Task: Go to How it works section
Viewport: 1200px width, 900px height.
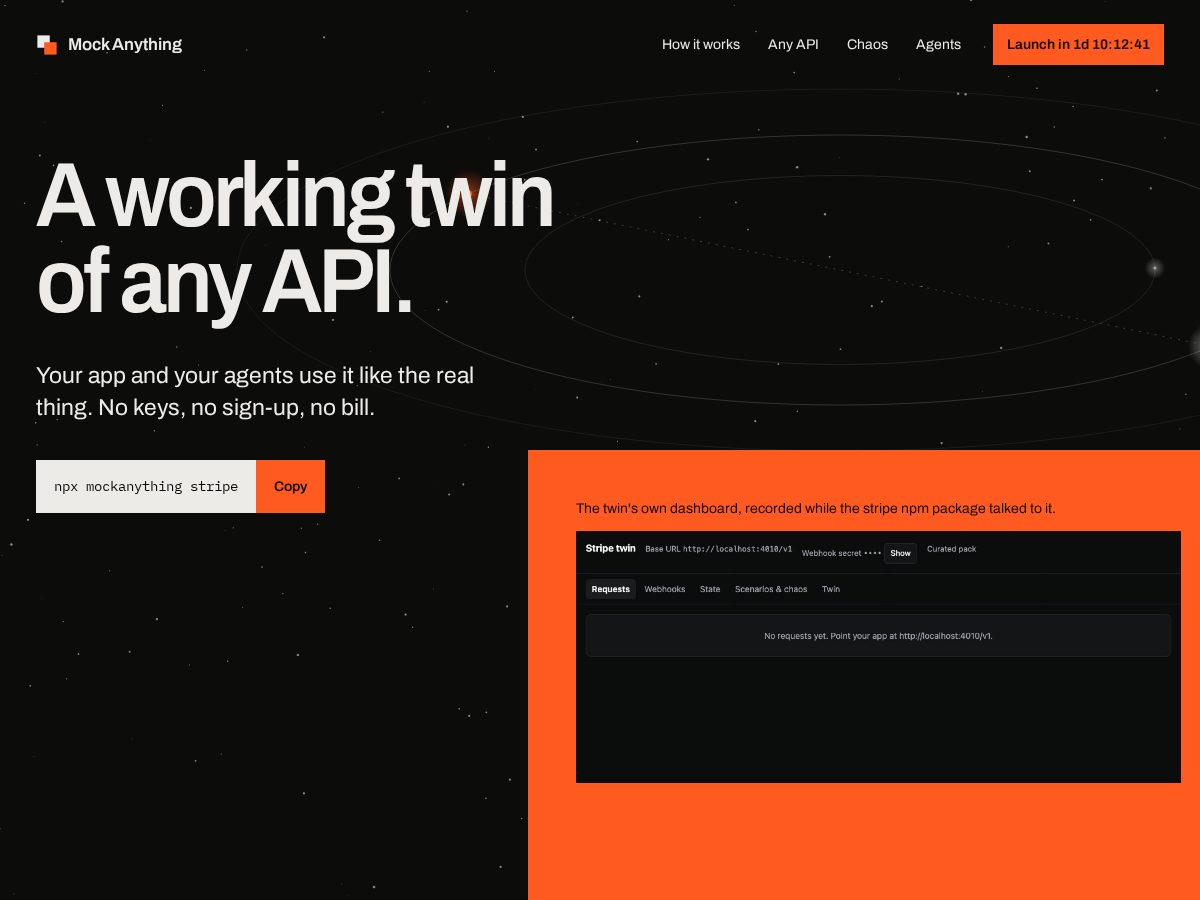Action: coord(701,44)
